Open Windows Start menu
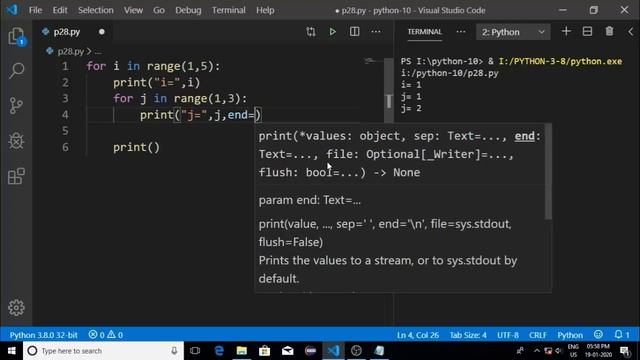Screen dimensions: 640x360 point(11,351)
